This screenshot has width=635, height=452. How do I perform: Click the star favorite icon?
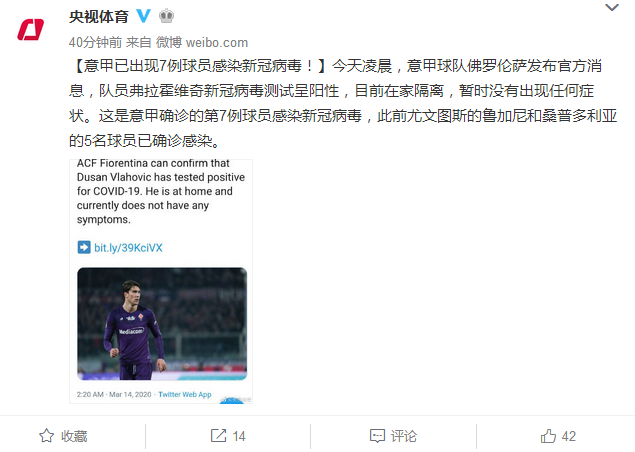click(47, 436)
